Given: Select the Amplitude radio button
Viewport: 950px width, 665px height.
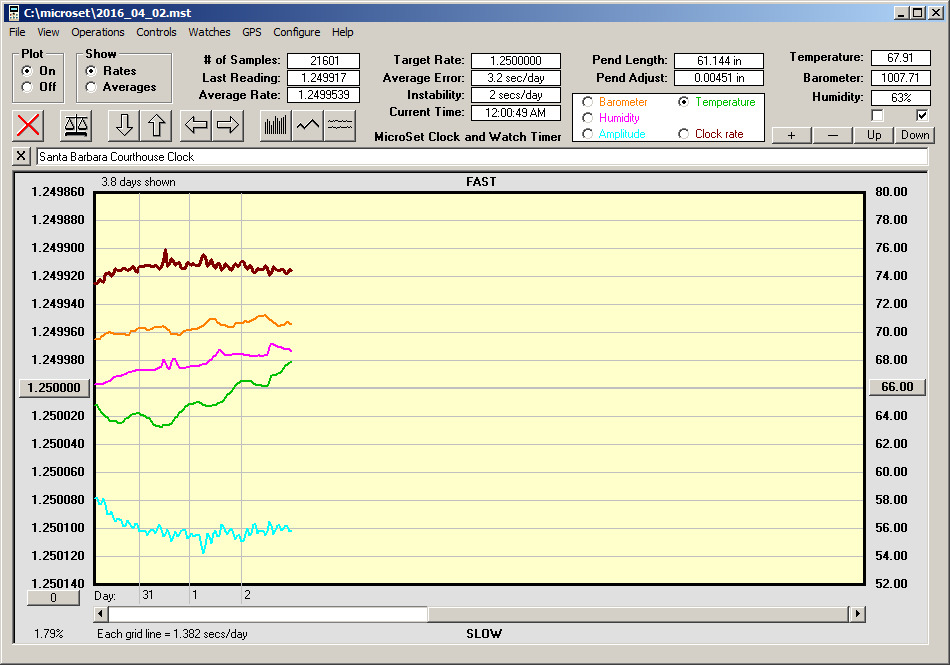Looking at the screenshot, I should [587, 134].
